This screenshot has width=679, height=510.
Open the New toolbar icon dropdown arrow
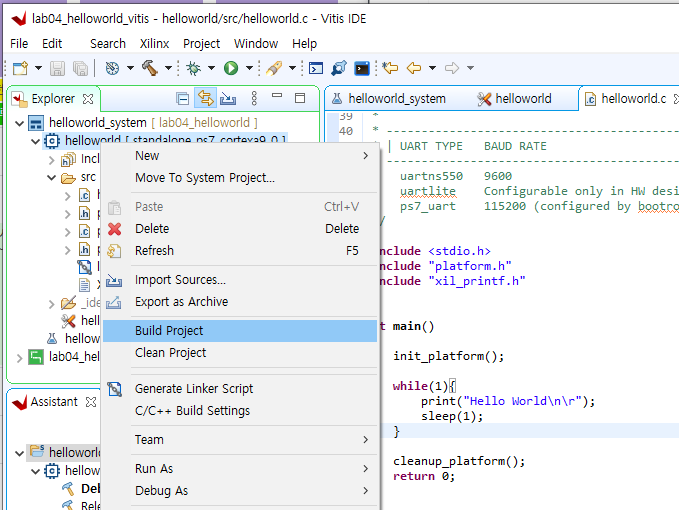point(39,68)
